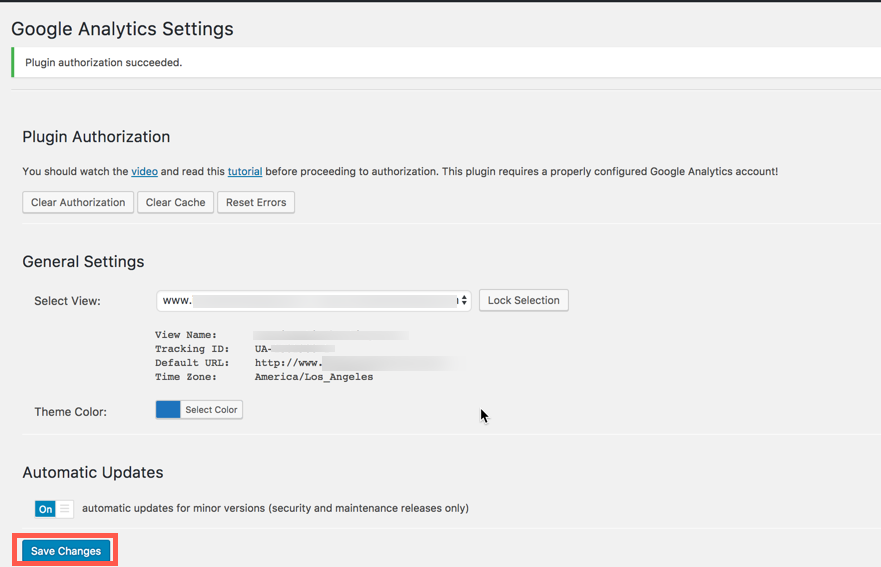Click the General Settings section heading
881x567 pixels.
83,262
